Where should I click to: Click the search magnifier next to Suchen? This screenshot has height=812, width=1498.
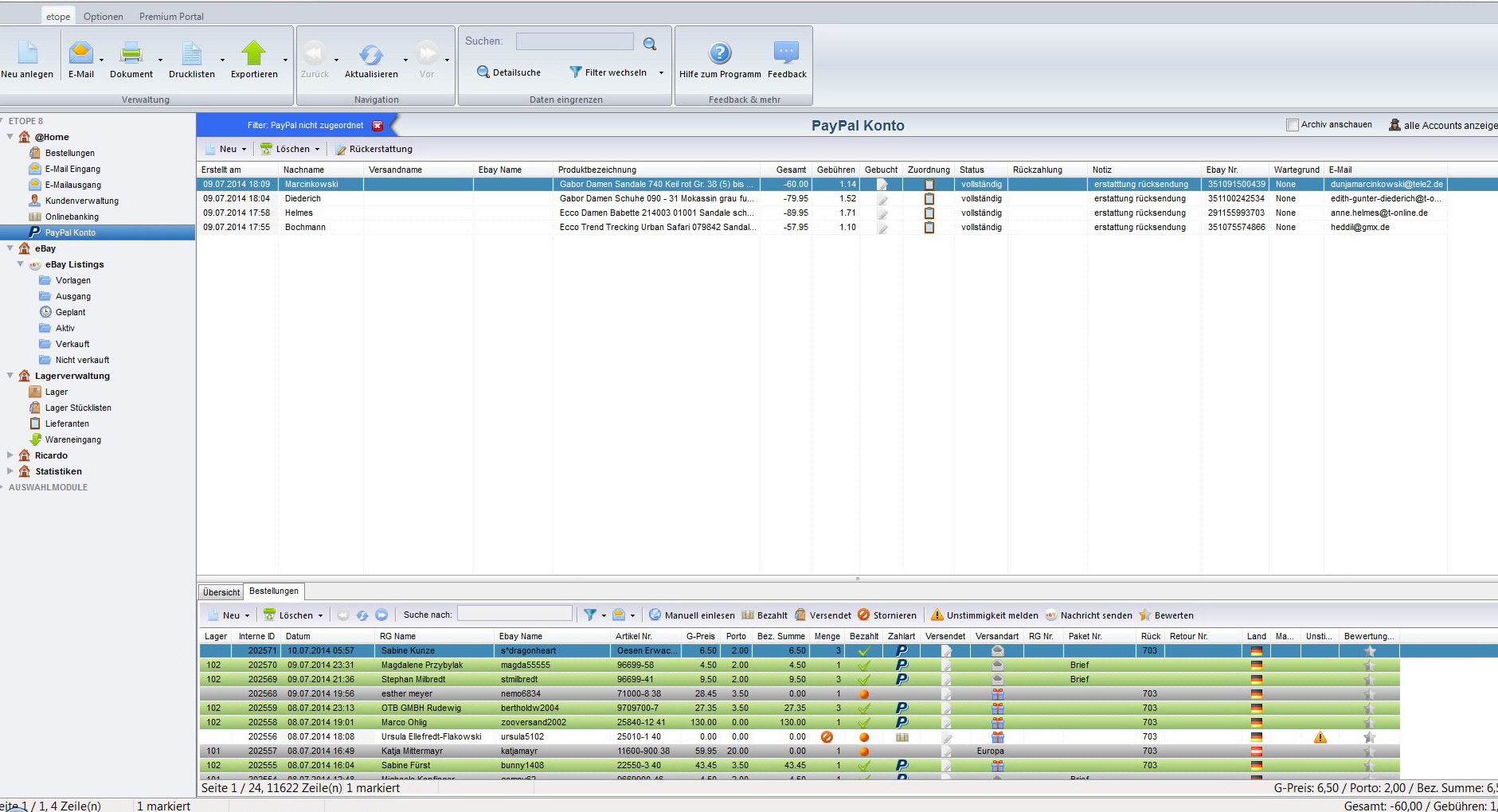[x=650, y=44]
